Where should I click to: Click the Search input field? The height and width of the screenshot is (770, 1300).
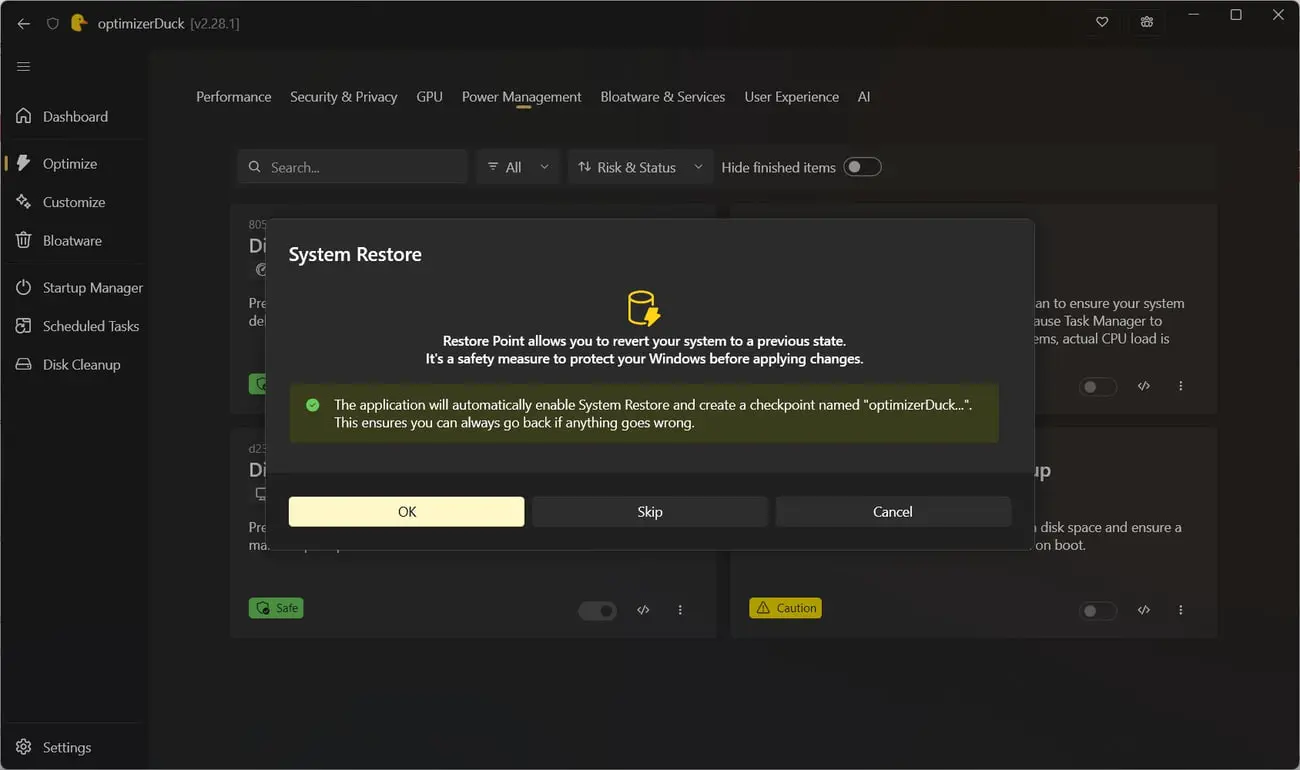point(353,167)
